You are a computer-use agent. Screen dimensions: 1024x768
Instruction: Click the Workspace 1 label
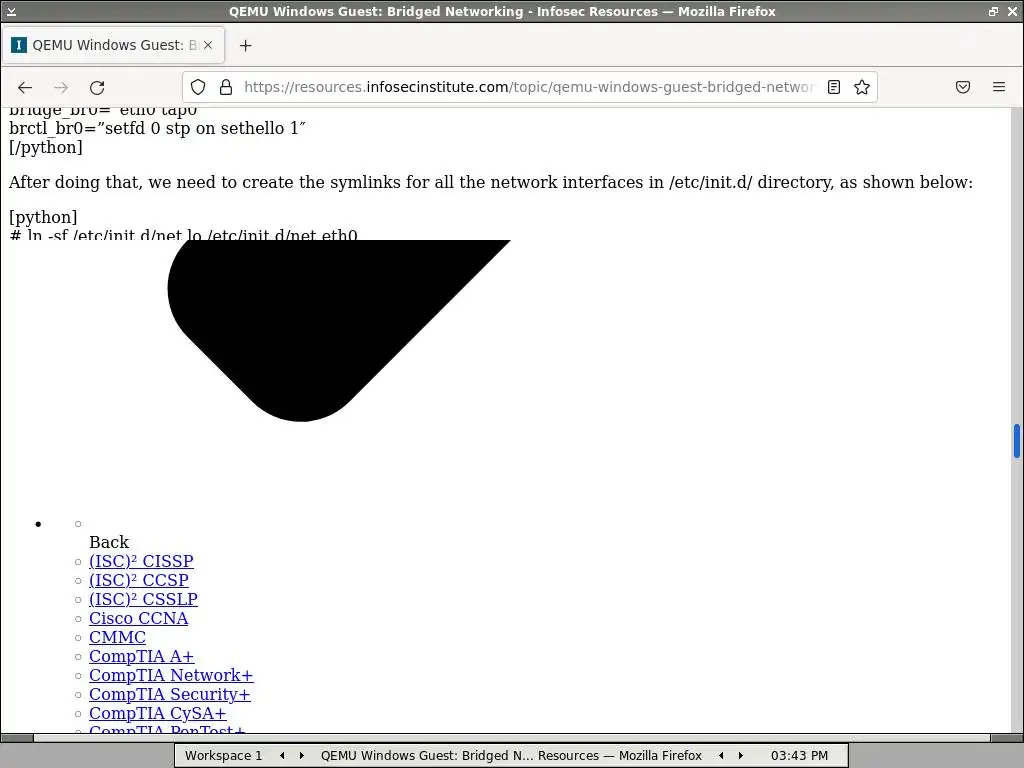click(x=223, y=756)
